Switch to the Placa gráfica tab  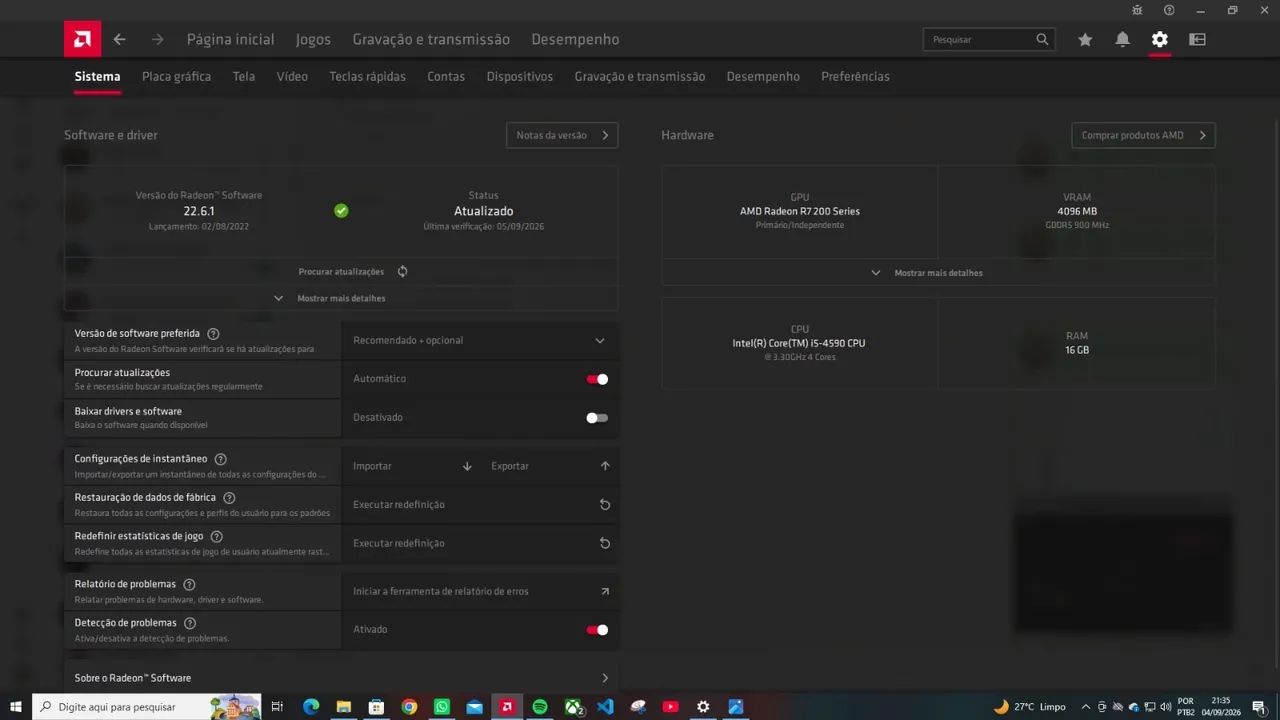(x=176, y=76)
